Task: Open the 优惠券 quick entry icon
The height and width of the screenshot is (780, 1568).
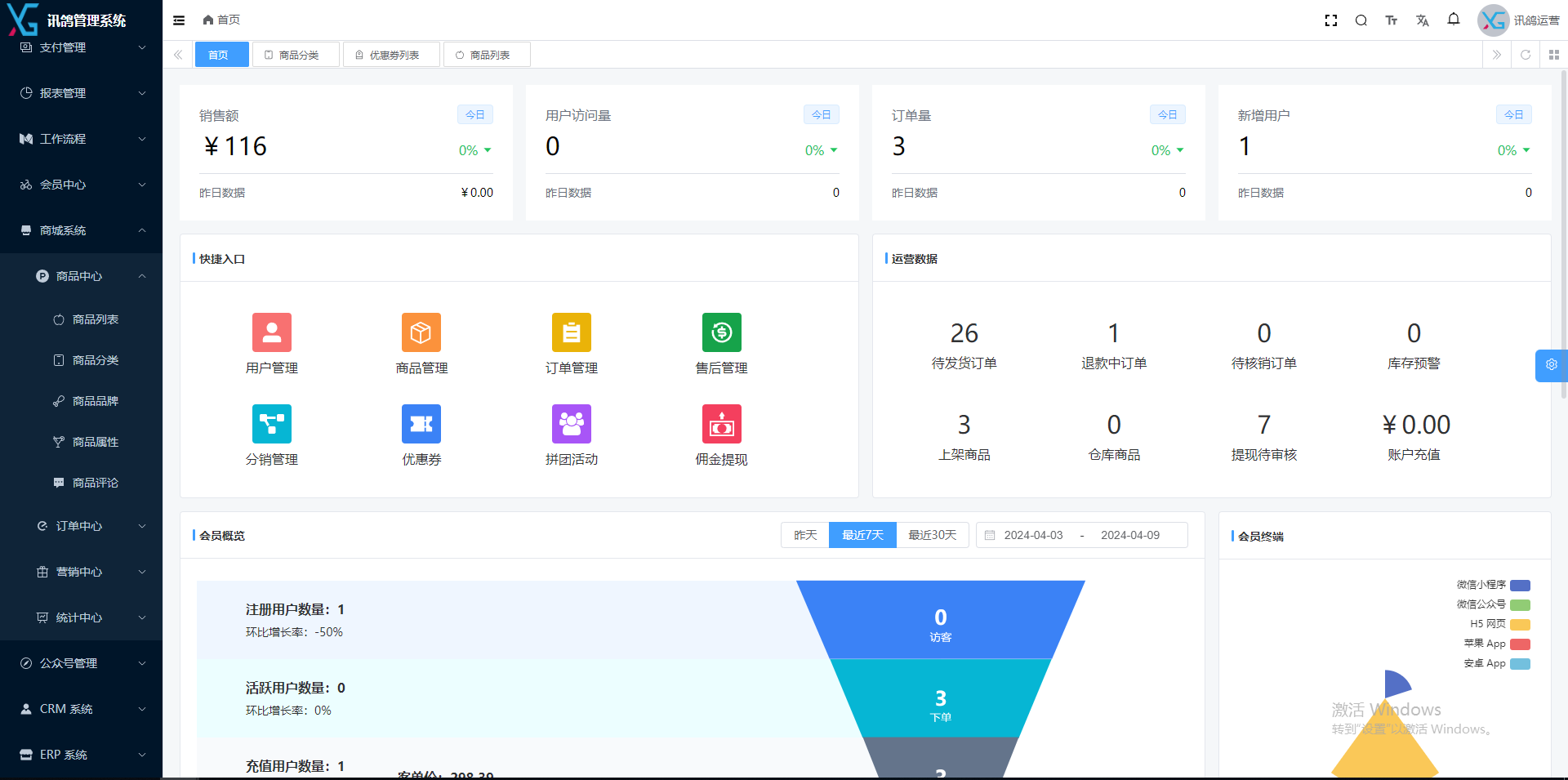Action: (x=421, y=424)
